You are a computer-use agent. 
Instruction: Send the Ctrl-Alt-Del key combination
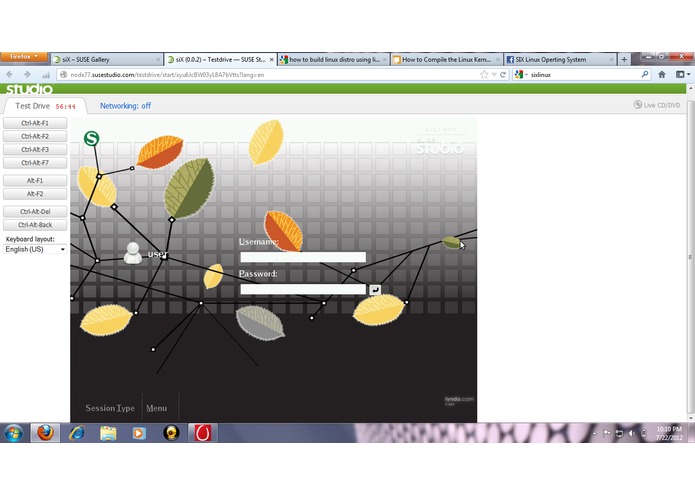point(35,211)
